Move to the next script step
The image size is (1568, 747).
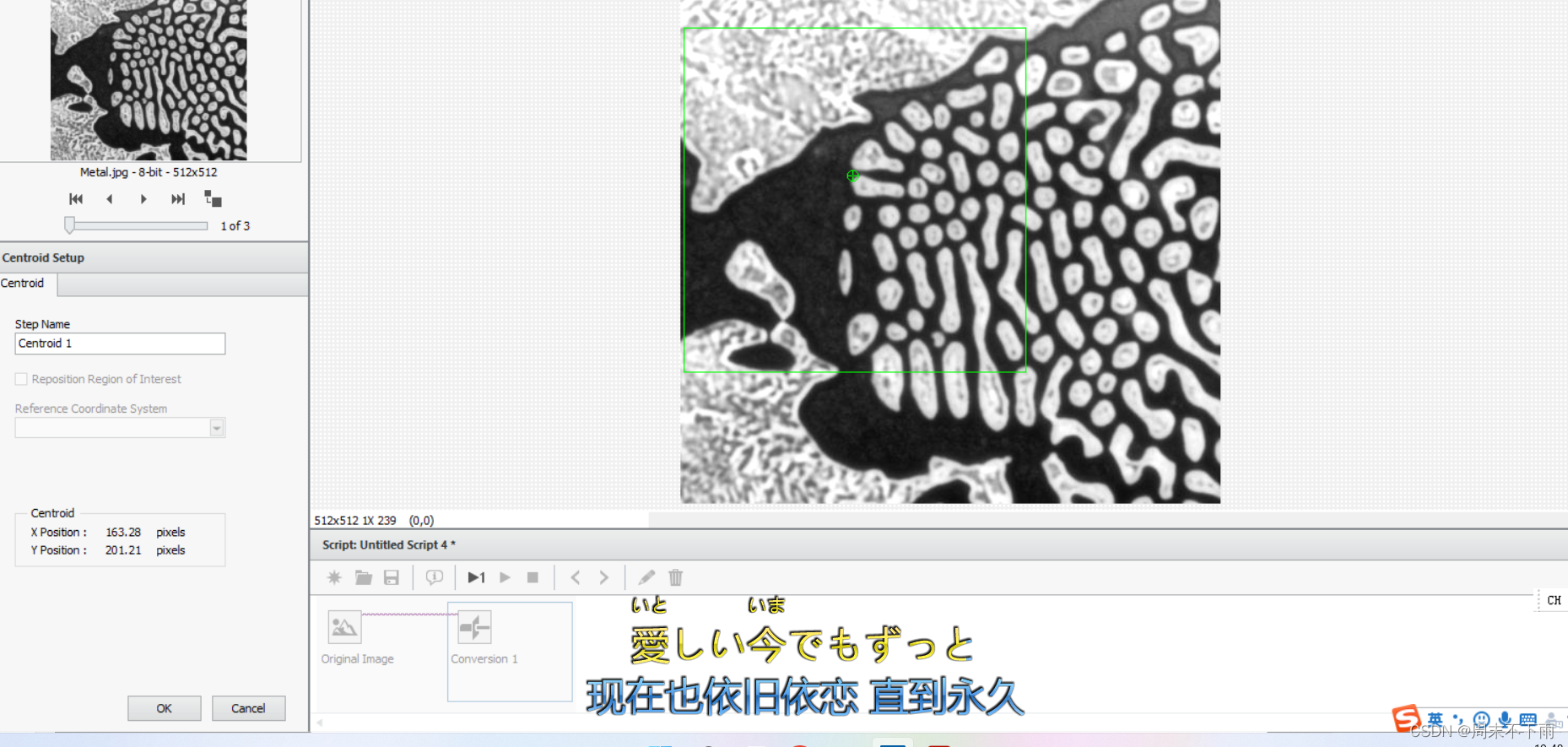coord(603,577)
